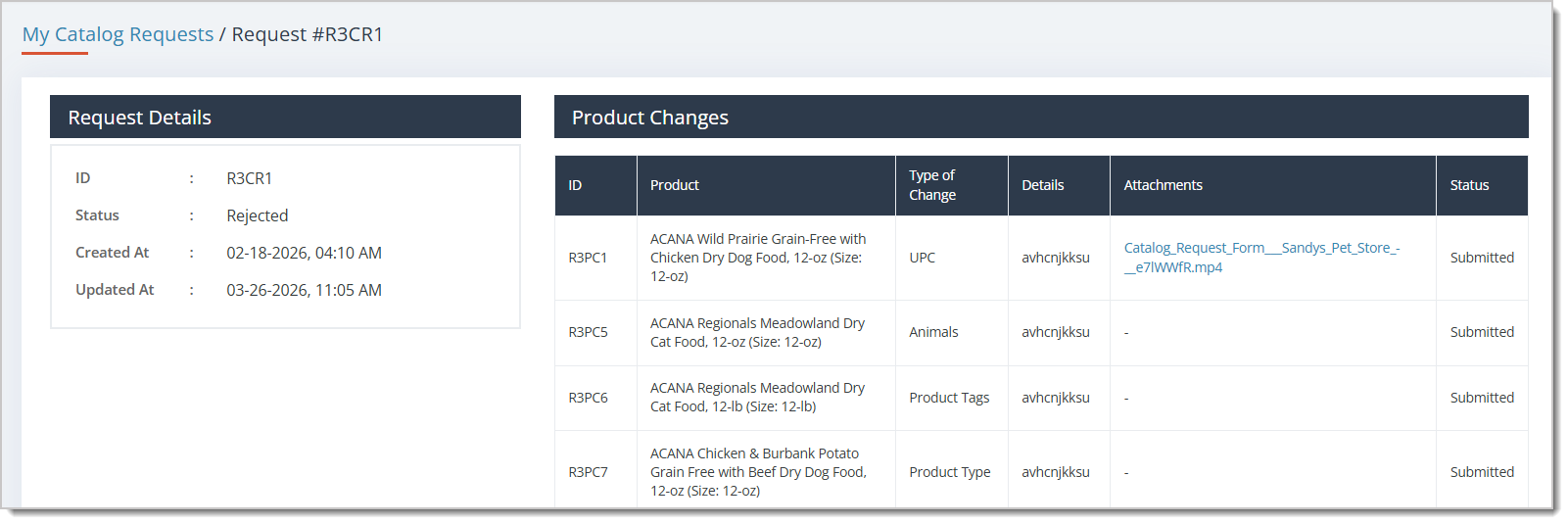Click the Status column header
Screen dimensions: 1568x524
(1482, 185)
